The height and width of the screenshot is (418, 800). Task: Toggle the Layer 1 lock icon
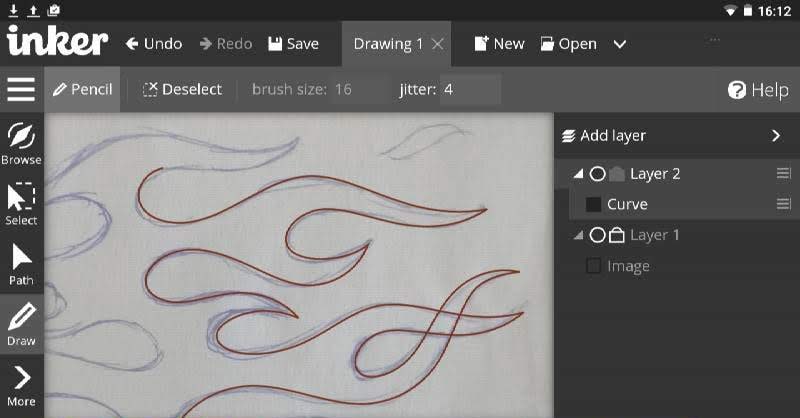617,235
